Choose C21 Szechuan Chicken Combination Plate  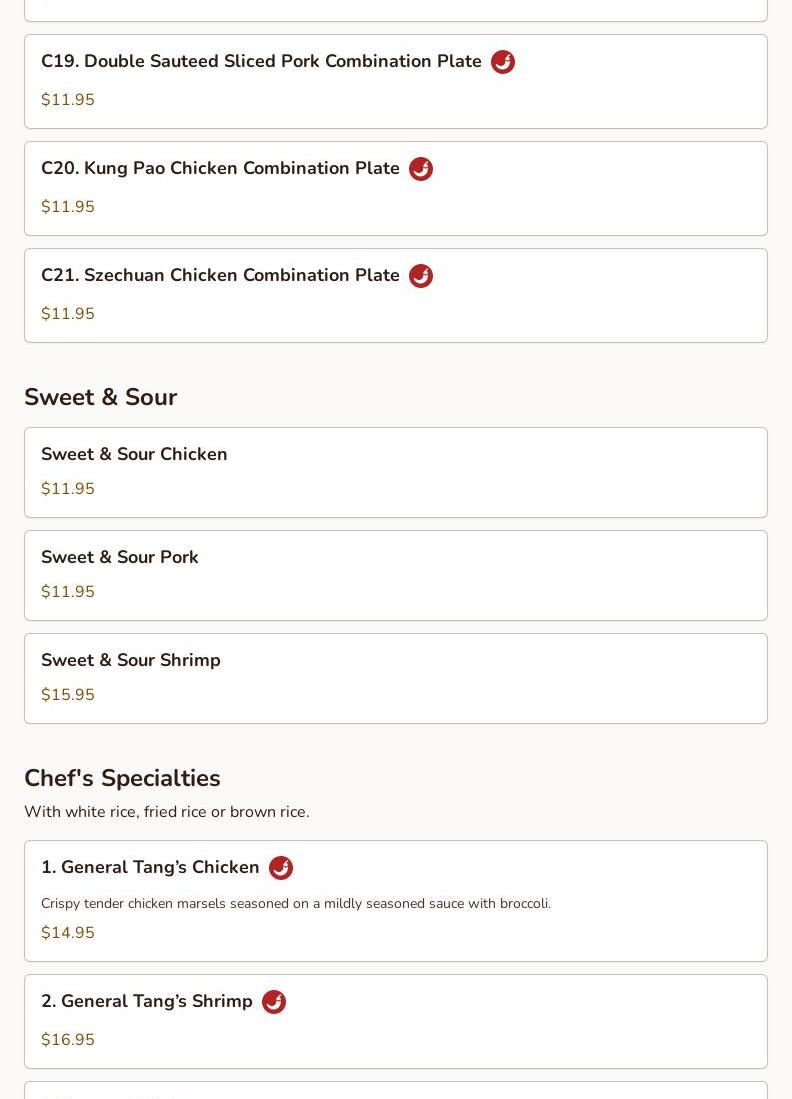[396, 296]
